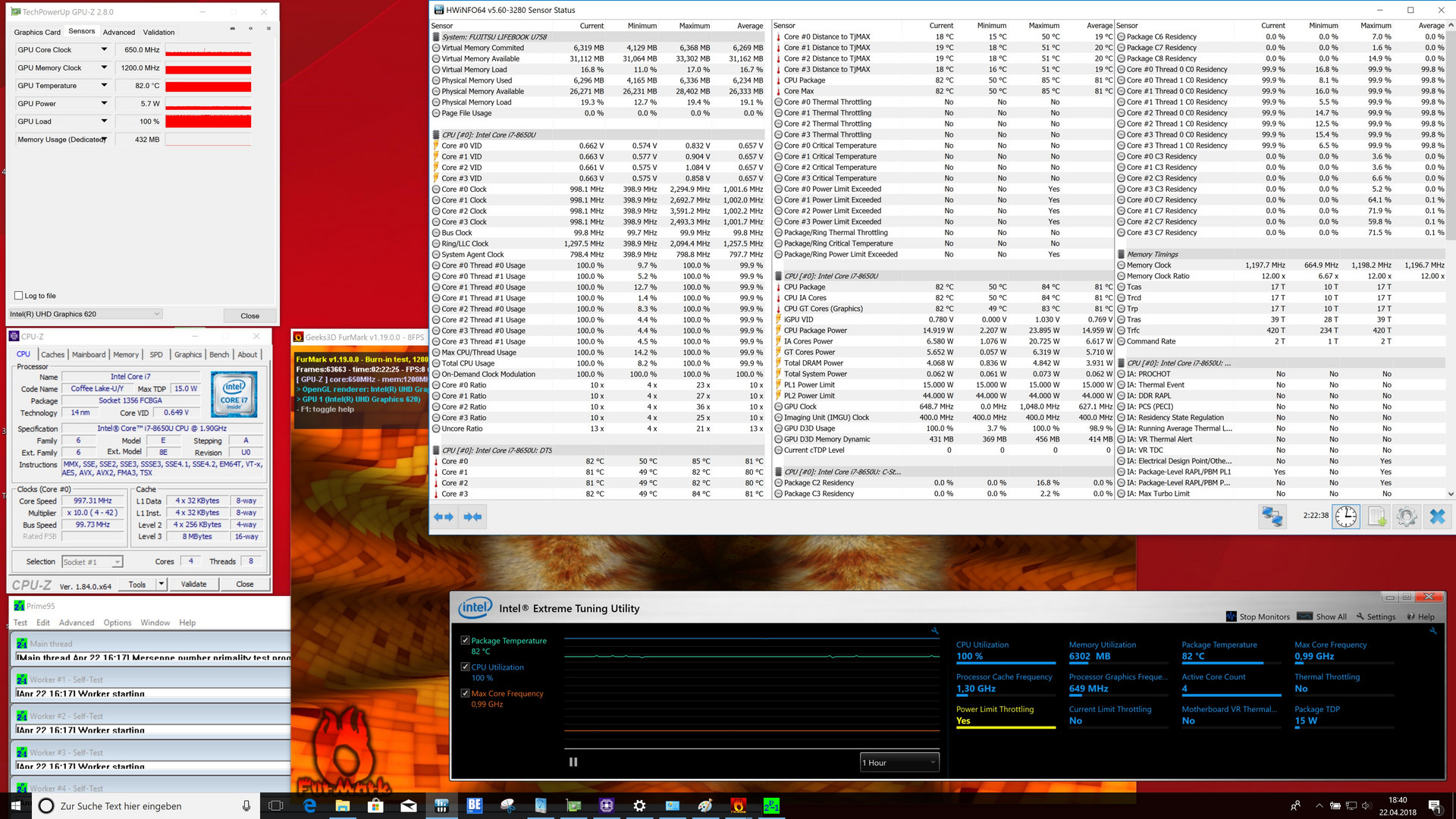Open File Explorer from taskbar

point(343,805)
